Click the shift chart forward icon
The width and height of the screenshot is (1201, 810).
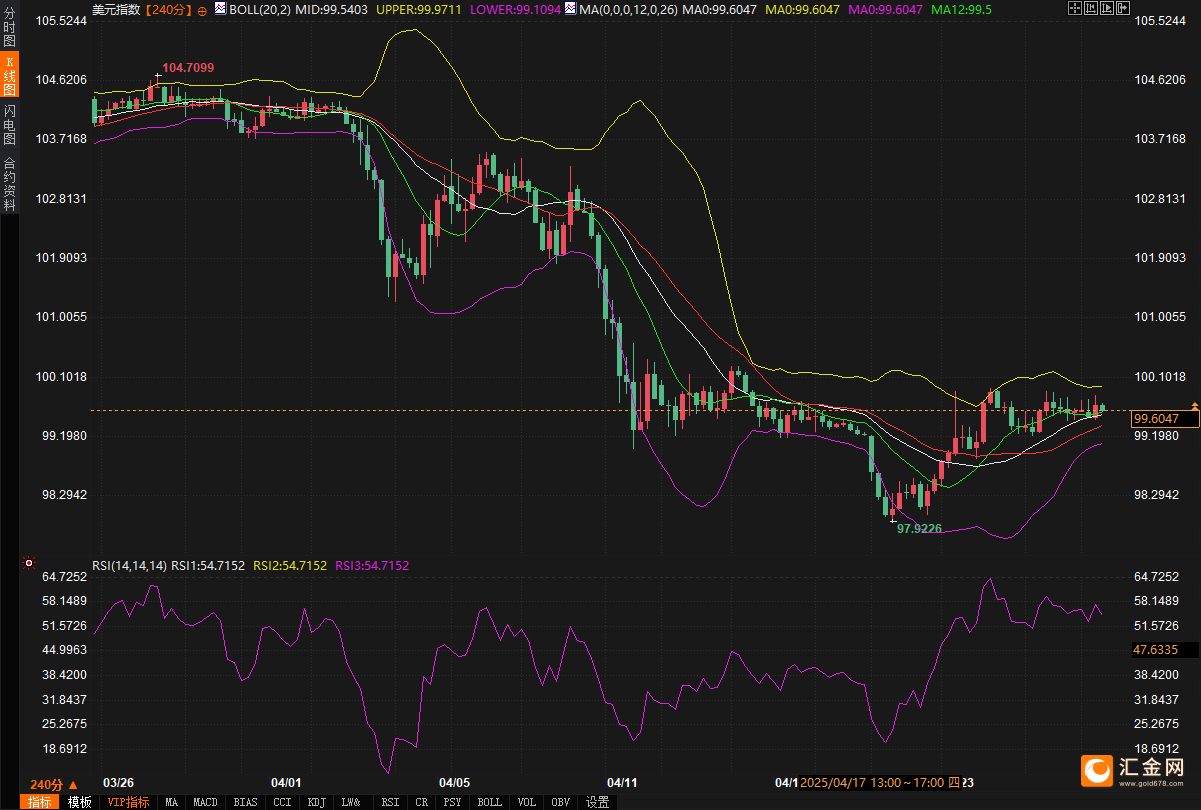[1107, 8]
